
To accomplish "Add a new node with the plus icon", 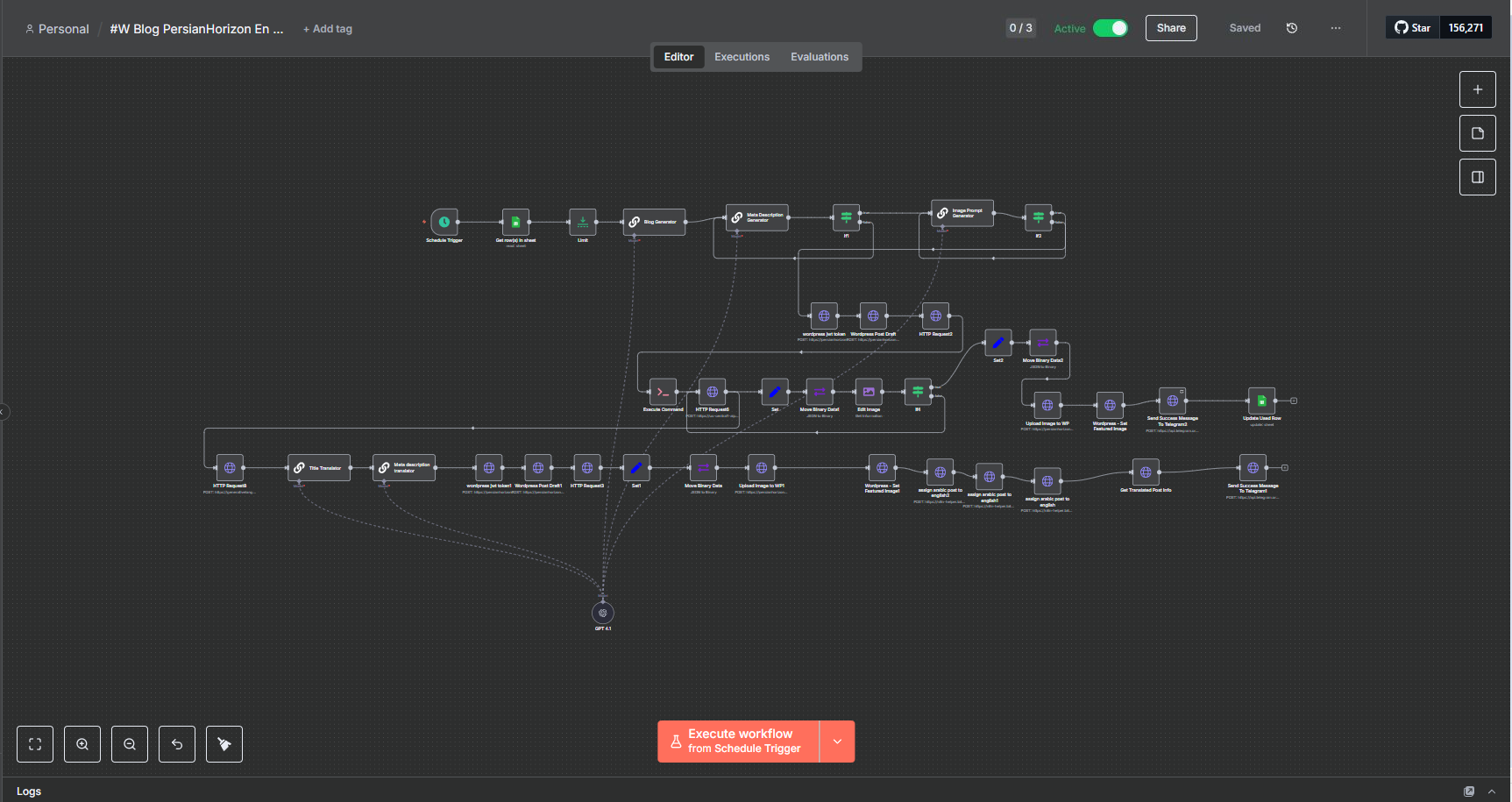I will (1478, 89).
